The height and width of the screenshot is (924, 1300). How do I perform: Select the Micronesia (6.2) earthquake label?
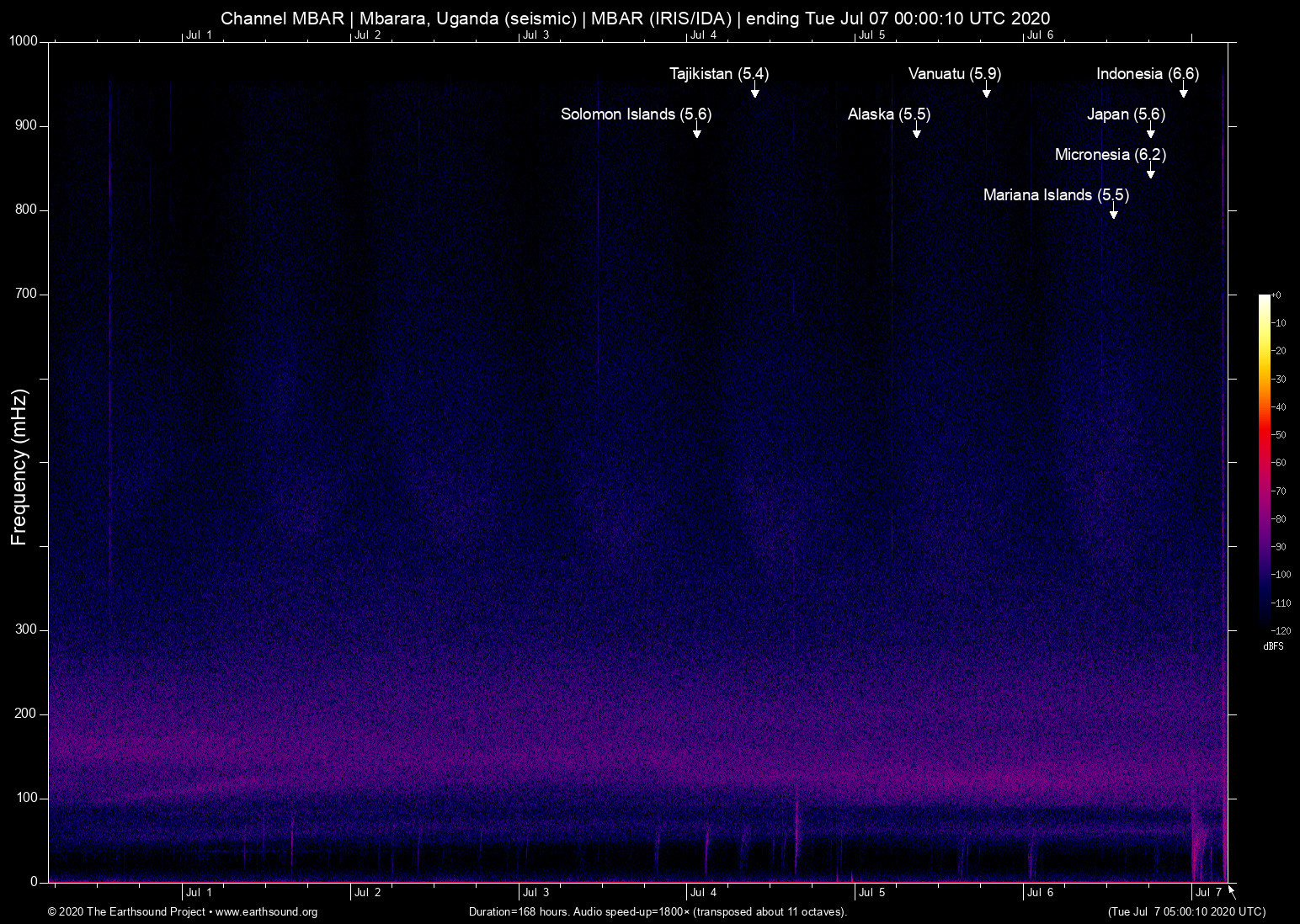pos(1110,155)
